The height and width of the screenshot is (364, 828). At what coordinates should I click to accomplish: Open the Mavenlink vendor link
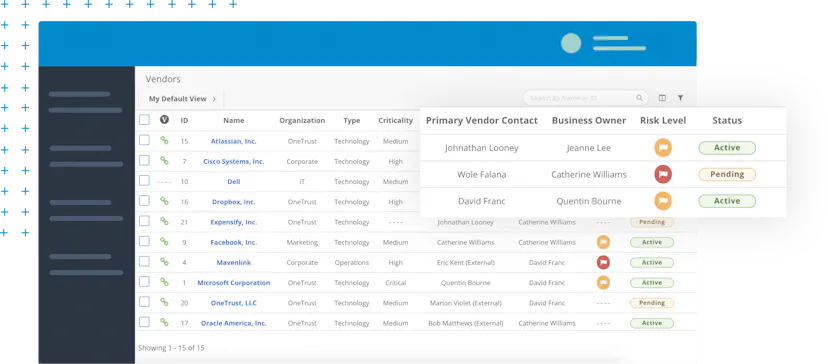(x=233, y=263)
